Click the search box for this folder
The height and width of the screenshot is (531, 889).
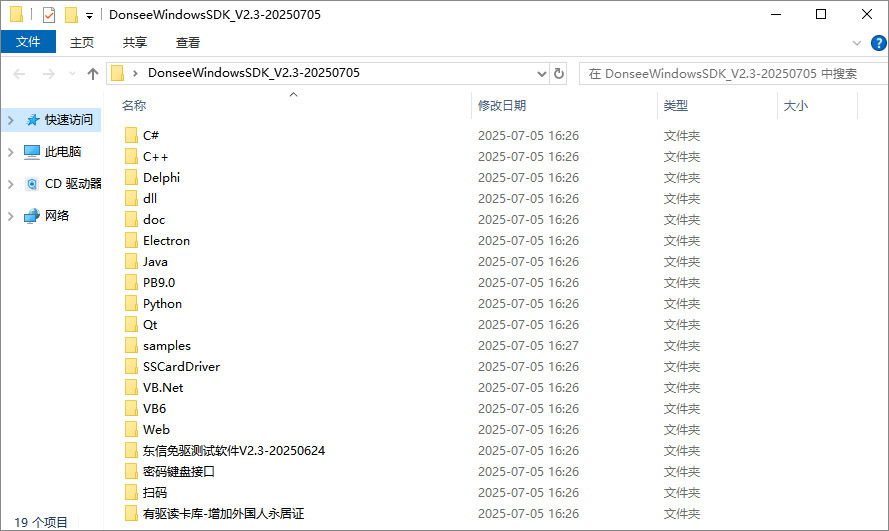point(730,73)
